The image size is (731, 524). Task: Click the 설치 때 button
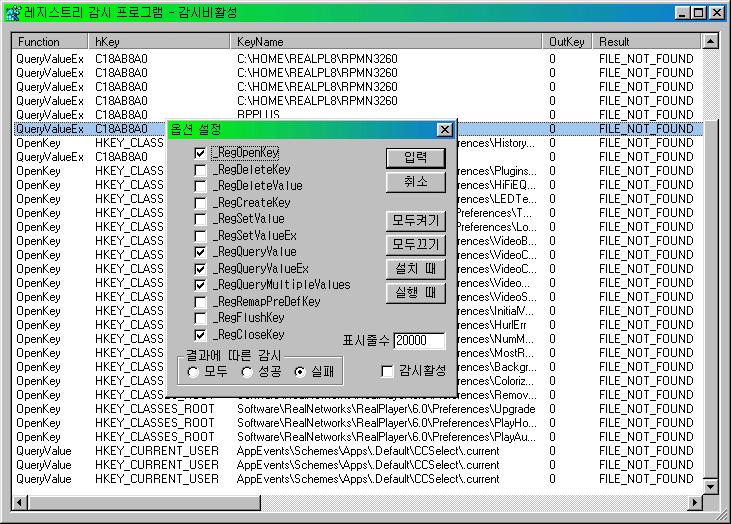tap(416, 269)
